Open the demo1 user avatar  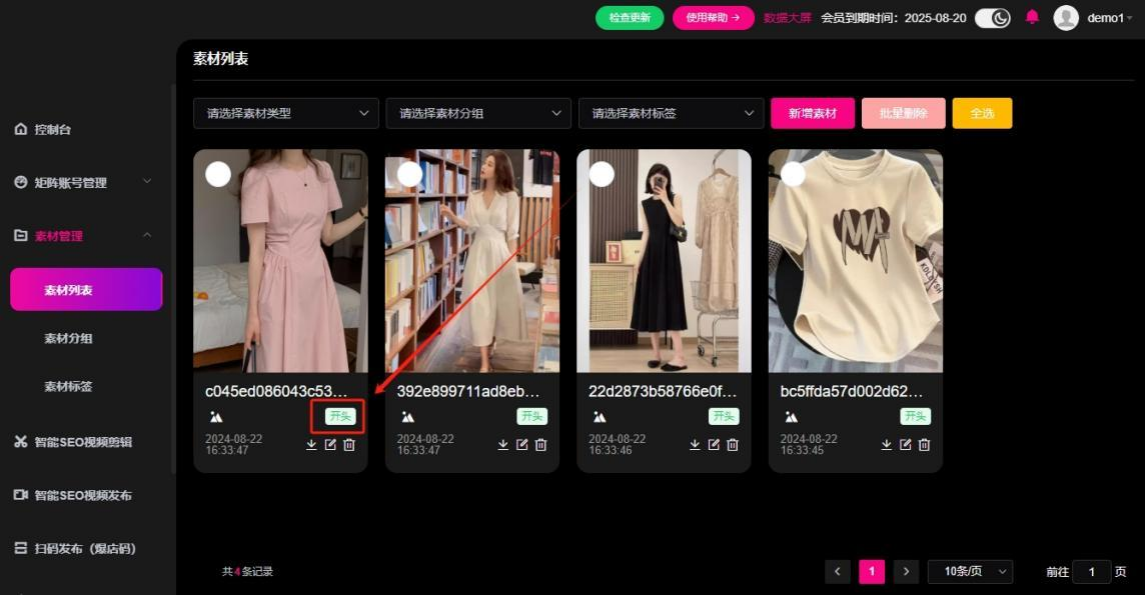[1066, 18]
